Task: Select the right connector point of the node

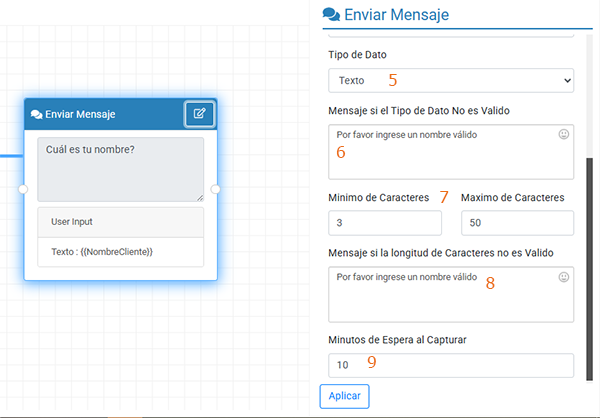Action: 214,189
